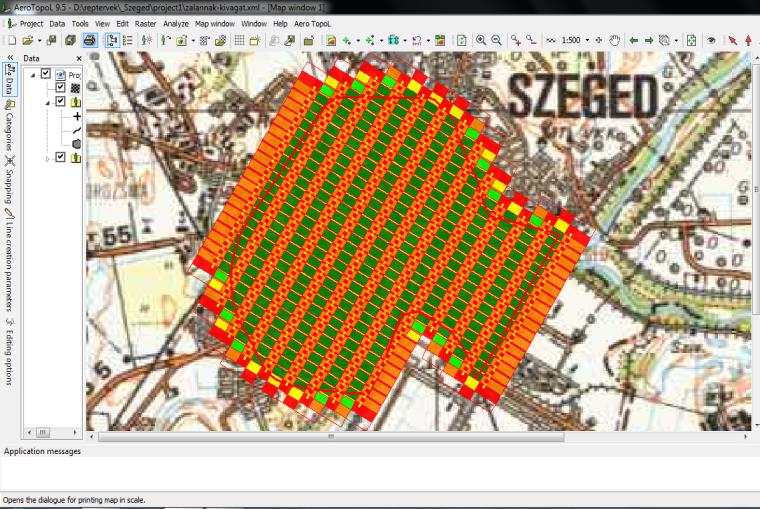760x509 pixels.
Task: Click the Data panel scroll right arrow
Action: click(x=75, y=432)
